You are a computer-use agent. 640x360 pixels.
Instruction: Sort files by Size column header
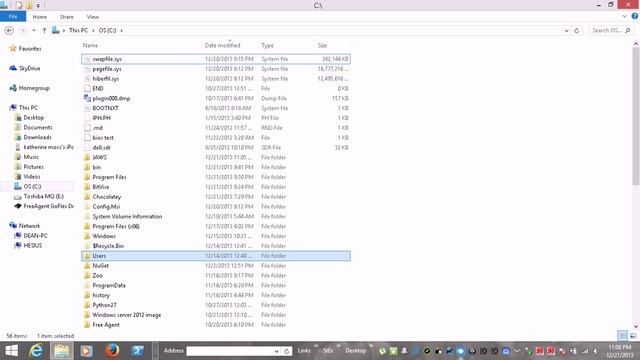(x=322, y=45)
